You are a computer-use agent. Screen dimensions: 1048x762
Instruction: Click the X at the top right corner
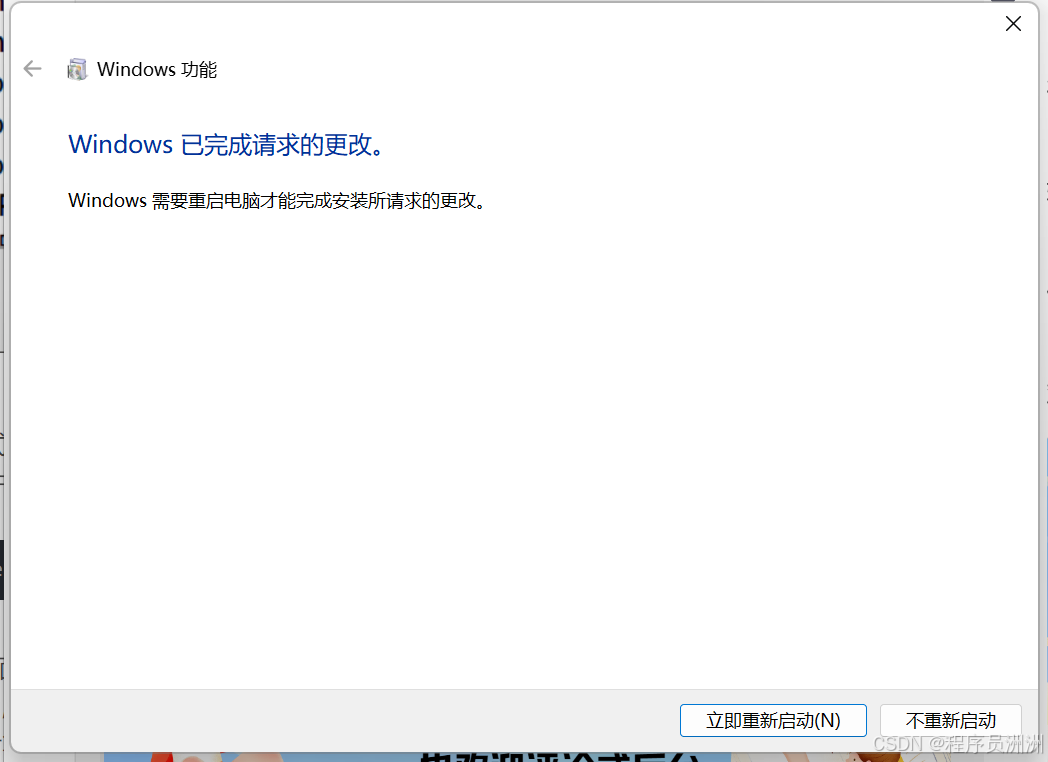tap(1013, 23)
